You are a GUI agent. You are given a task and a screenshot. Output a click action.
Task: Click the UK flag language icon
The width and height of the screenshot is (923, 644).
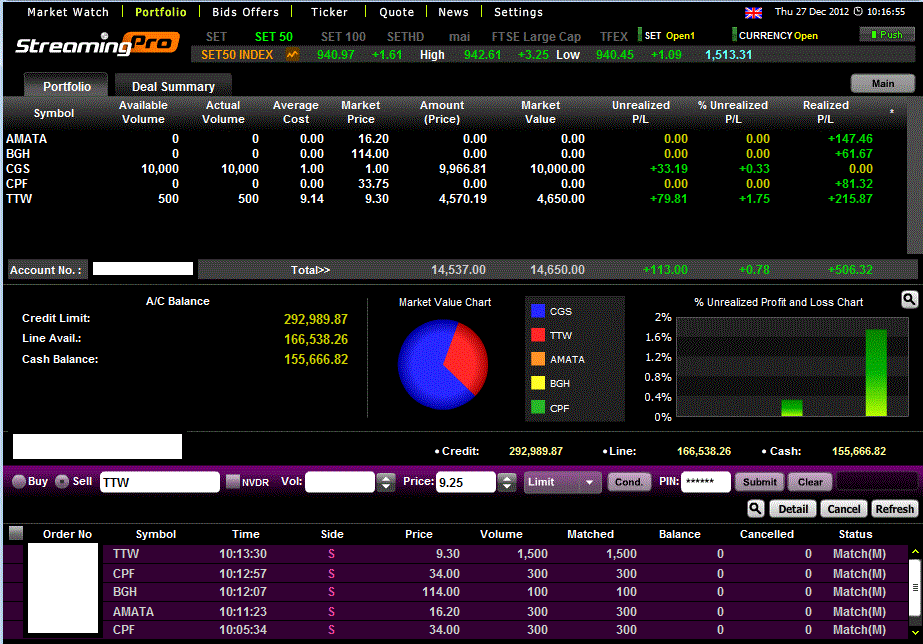click(x=753, y=12)
